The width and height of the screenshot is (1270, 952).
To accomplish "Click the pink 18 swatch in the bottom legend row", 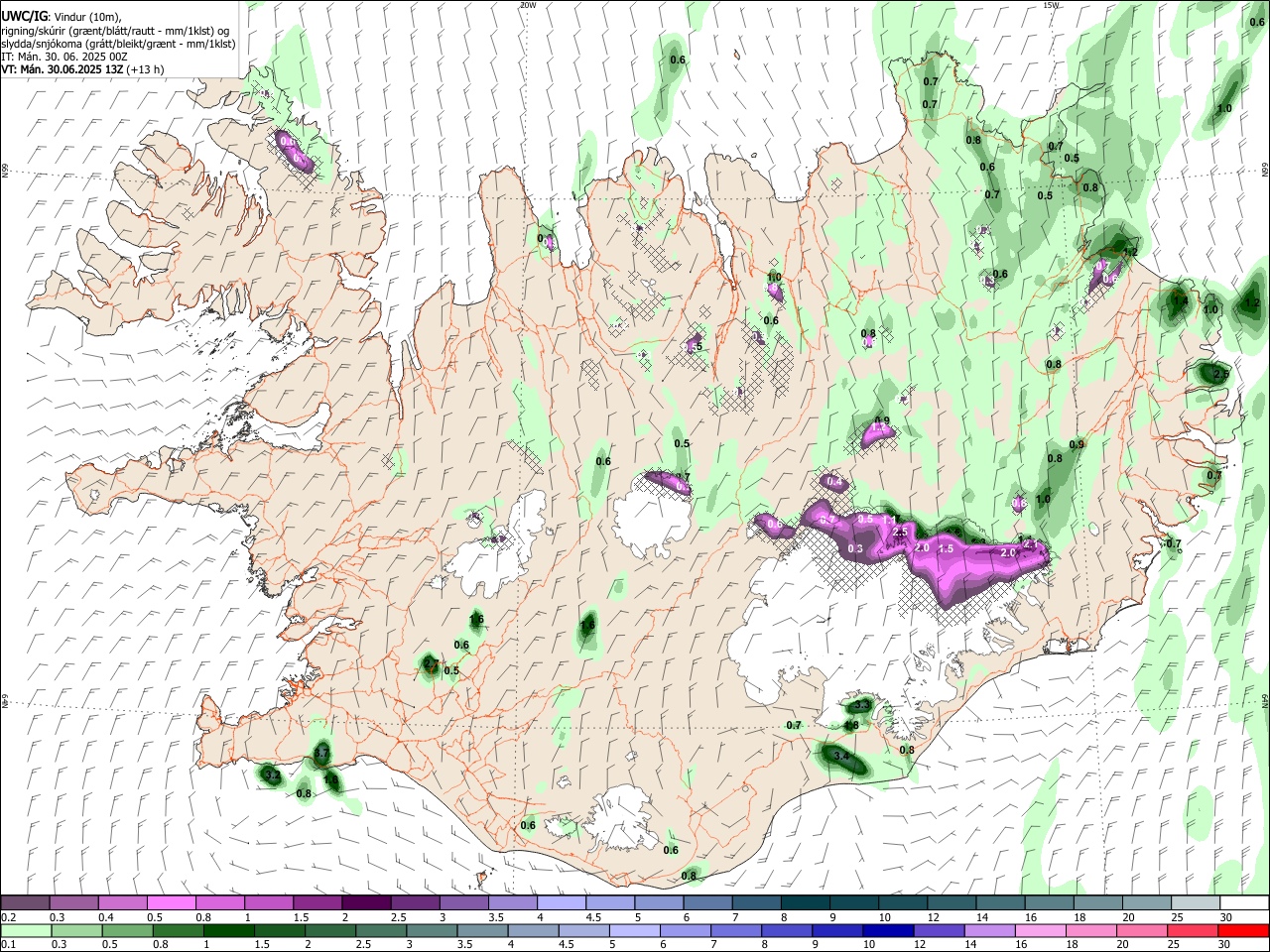I will tap(1089, 930).
